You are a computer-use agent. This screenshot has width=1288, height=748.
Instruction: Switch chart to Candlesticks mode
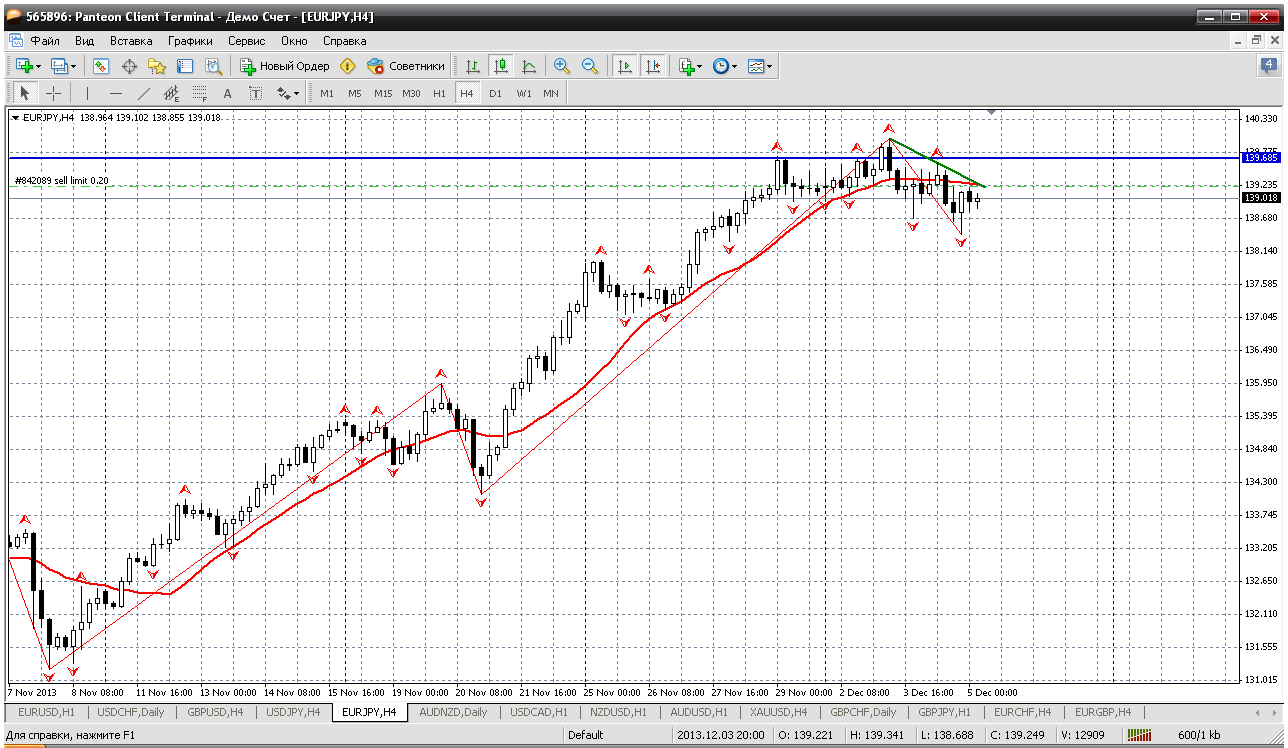click(x=500, y=66)
